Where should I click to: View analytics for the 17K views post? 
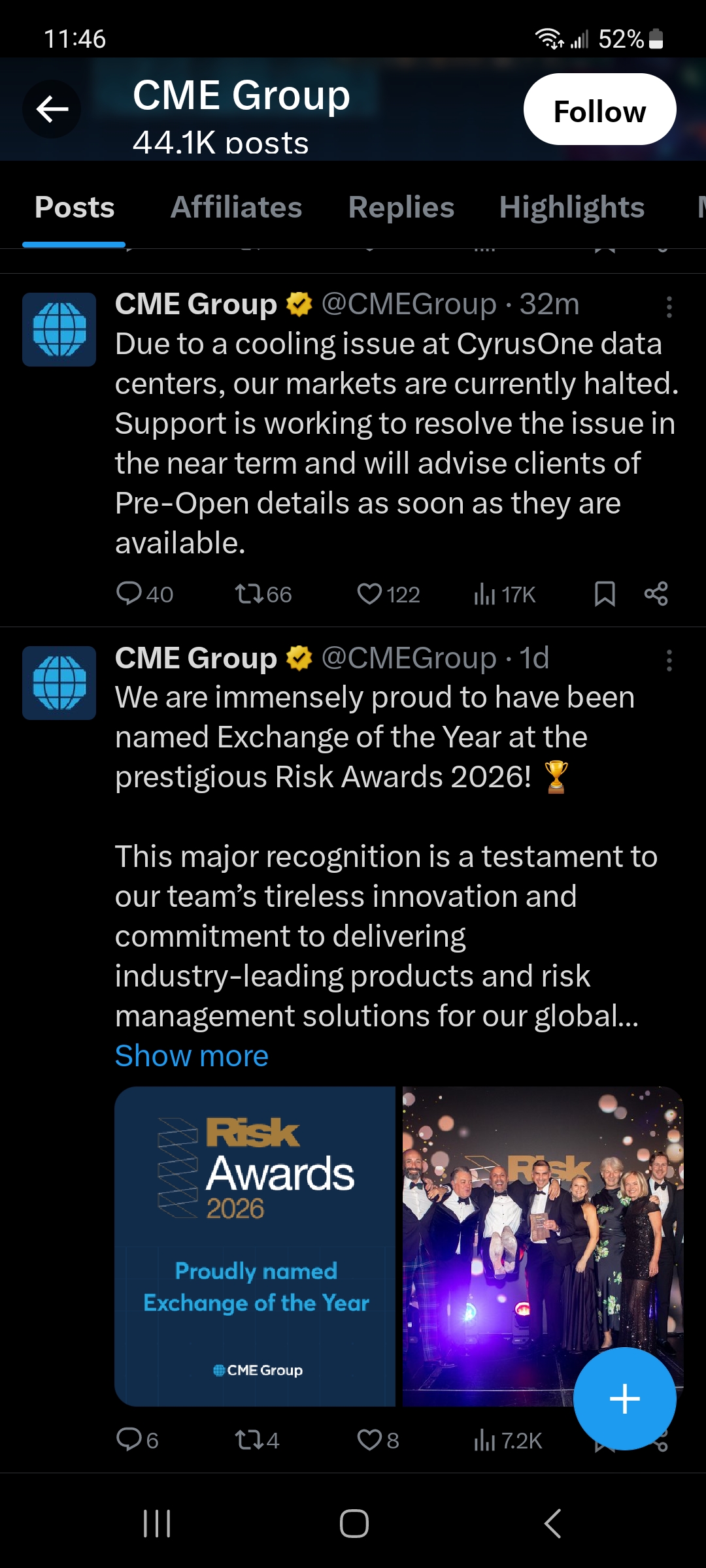484,594
